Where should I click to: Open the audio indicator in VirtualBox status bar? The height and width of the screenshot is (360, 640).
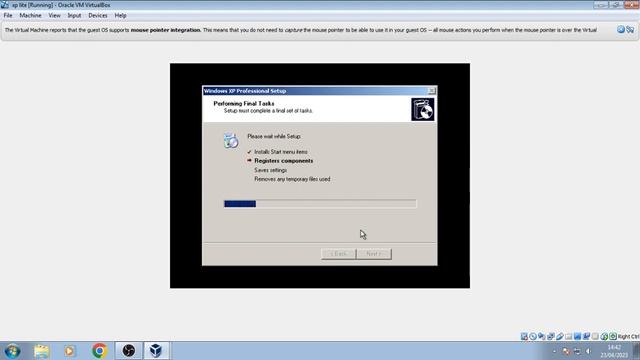tap(542, 336)
